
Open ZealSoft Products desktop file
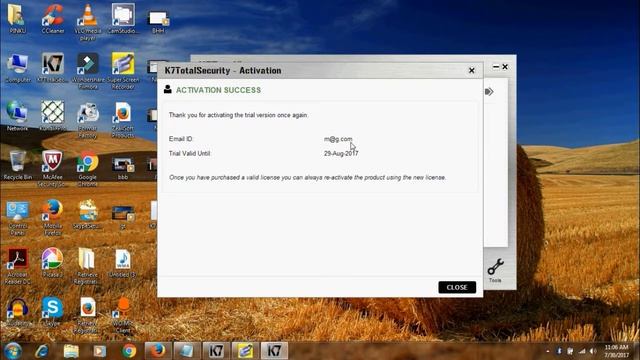[x=123, y=120]
